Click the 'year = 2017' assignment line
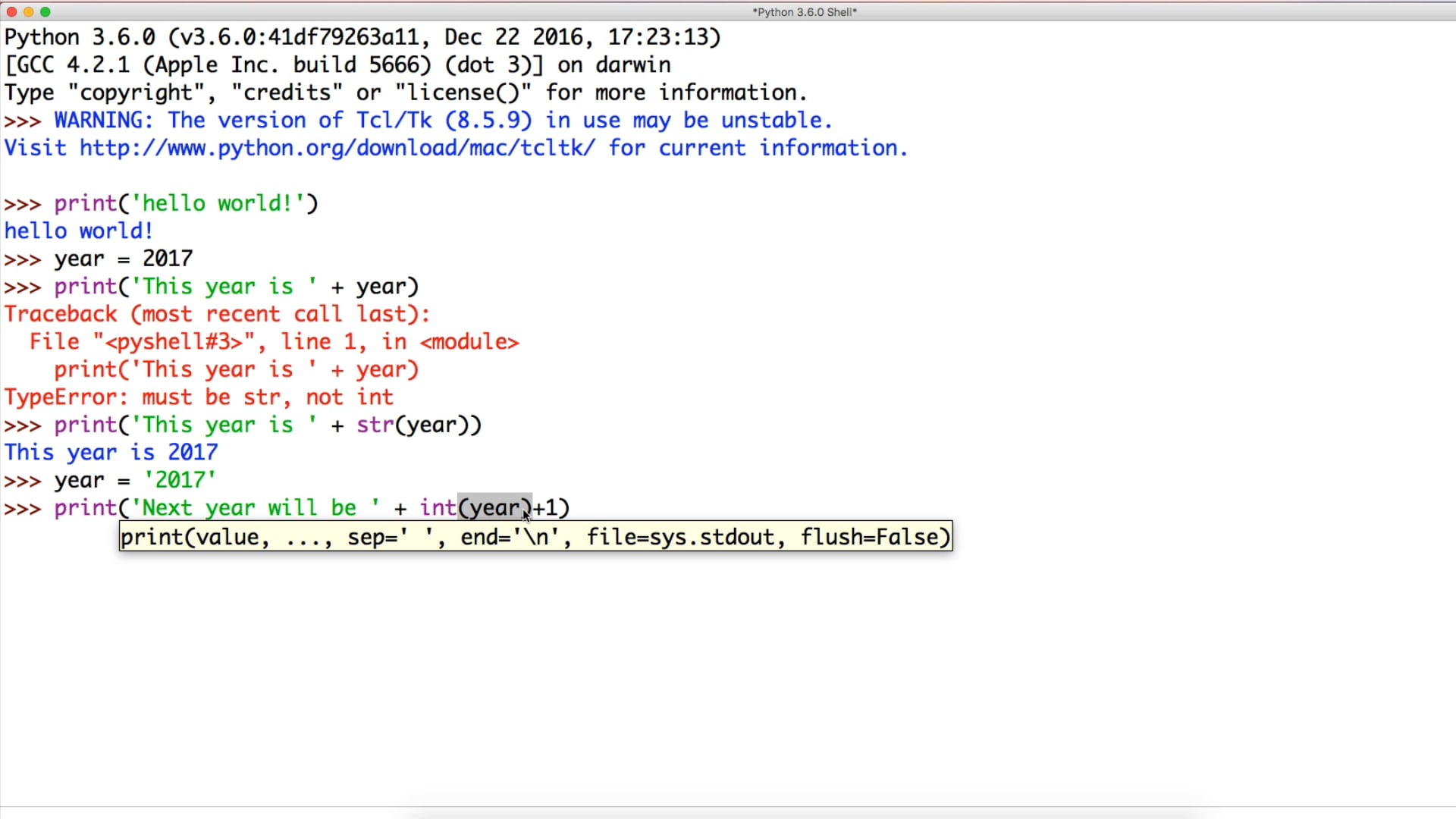Viewport: 1456px width, 819px height. (x=123, y=259)
